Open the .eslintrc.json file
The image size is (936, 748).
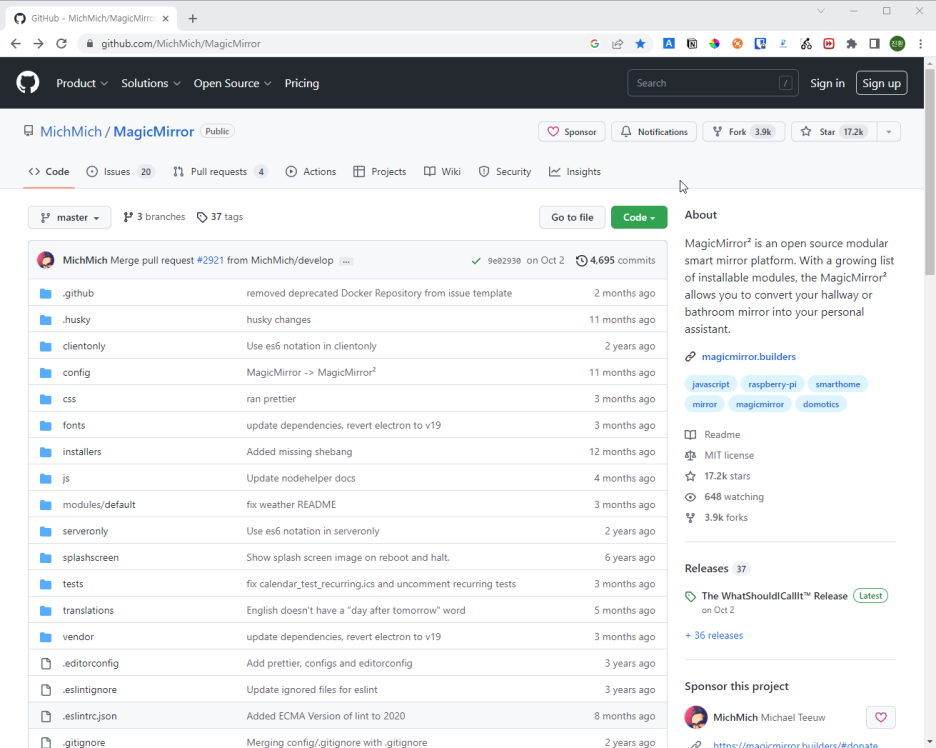(x=90, y=716)
